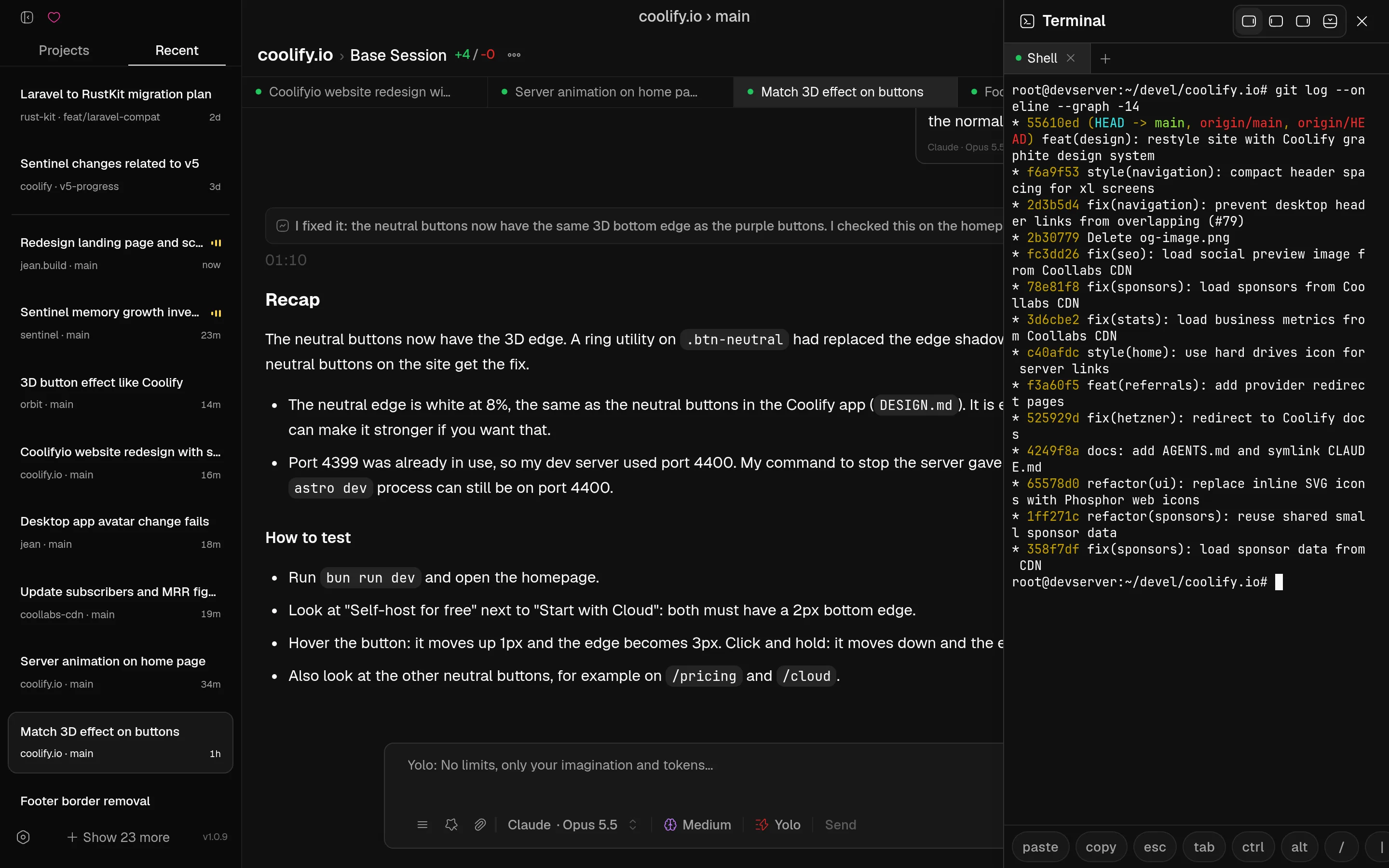
Task: Add a new shell tab with plus
Action: [x=1105, y=58]
